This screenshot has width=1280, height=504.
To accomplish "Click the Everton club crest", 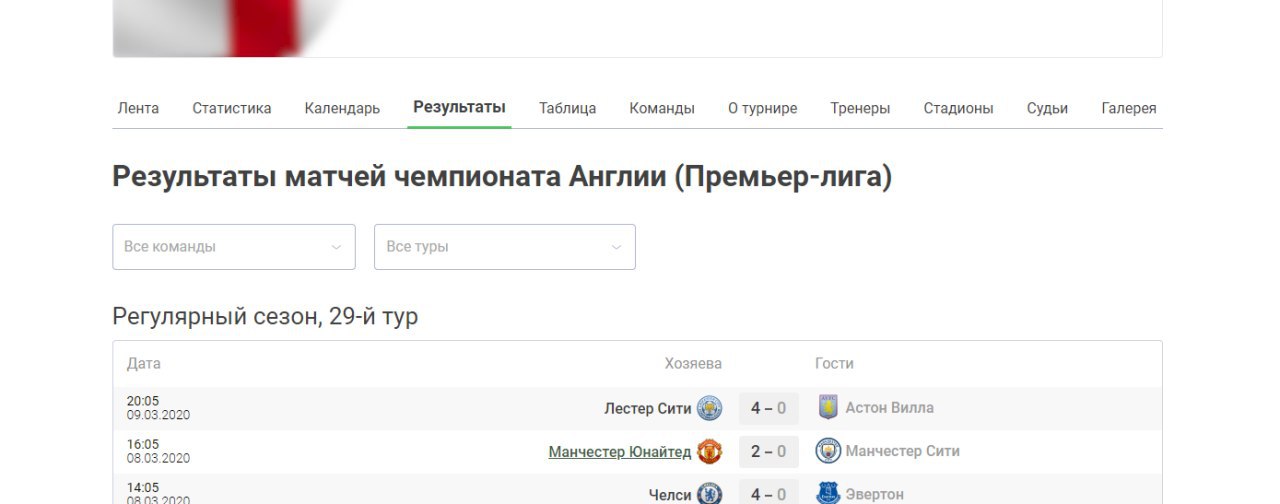I will 828,494.
